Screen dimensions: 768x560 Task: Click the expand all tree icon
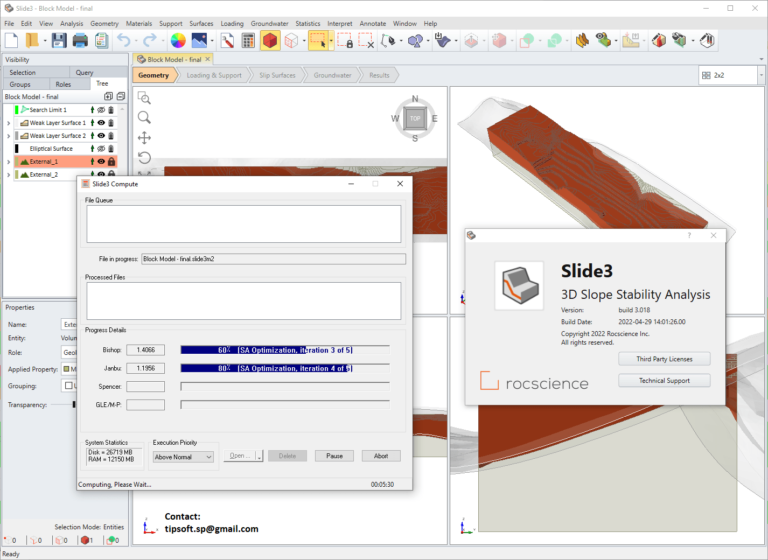[108, 97]
